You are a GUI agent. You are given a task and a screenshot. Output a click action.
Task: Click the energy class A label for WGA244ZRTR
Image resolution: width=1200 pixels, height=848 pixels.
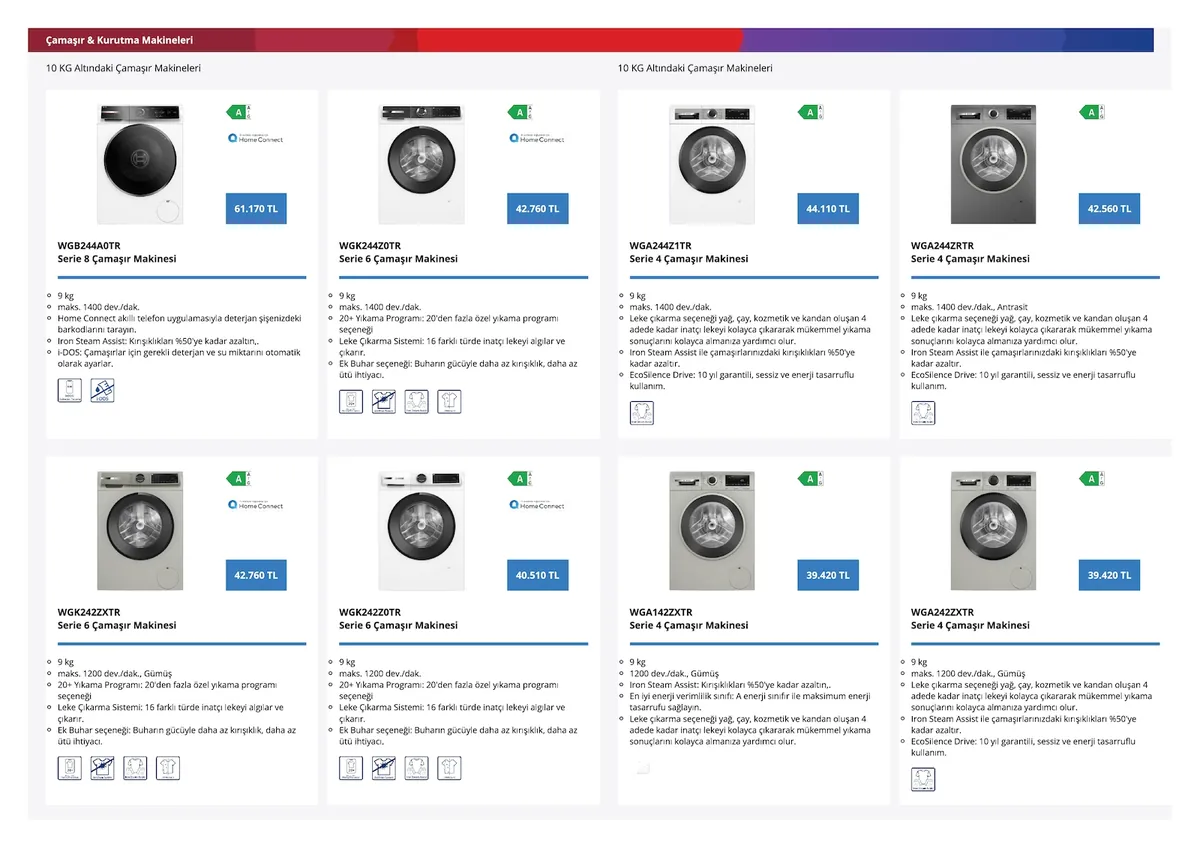(x=1092, y=112)
